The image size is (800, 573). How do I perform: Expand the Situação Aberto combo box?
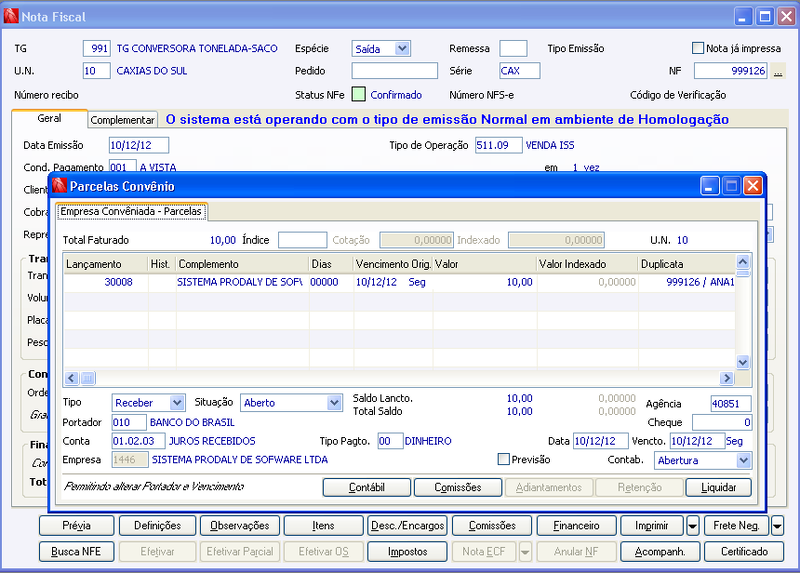tap(334, 403)
